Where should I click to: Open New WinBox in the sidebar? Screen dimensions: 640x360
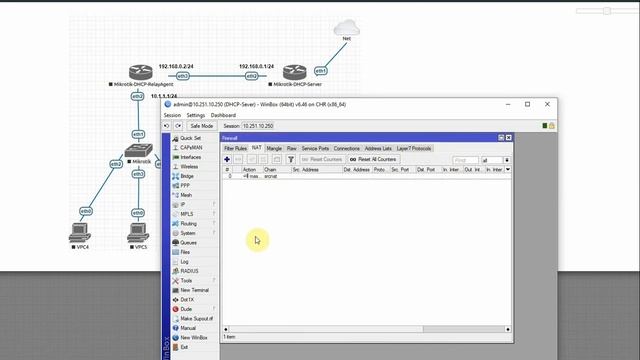coord(193,338)
